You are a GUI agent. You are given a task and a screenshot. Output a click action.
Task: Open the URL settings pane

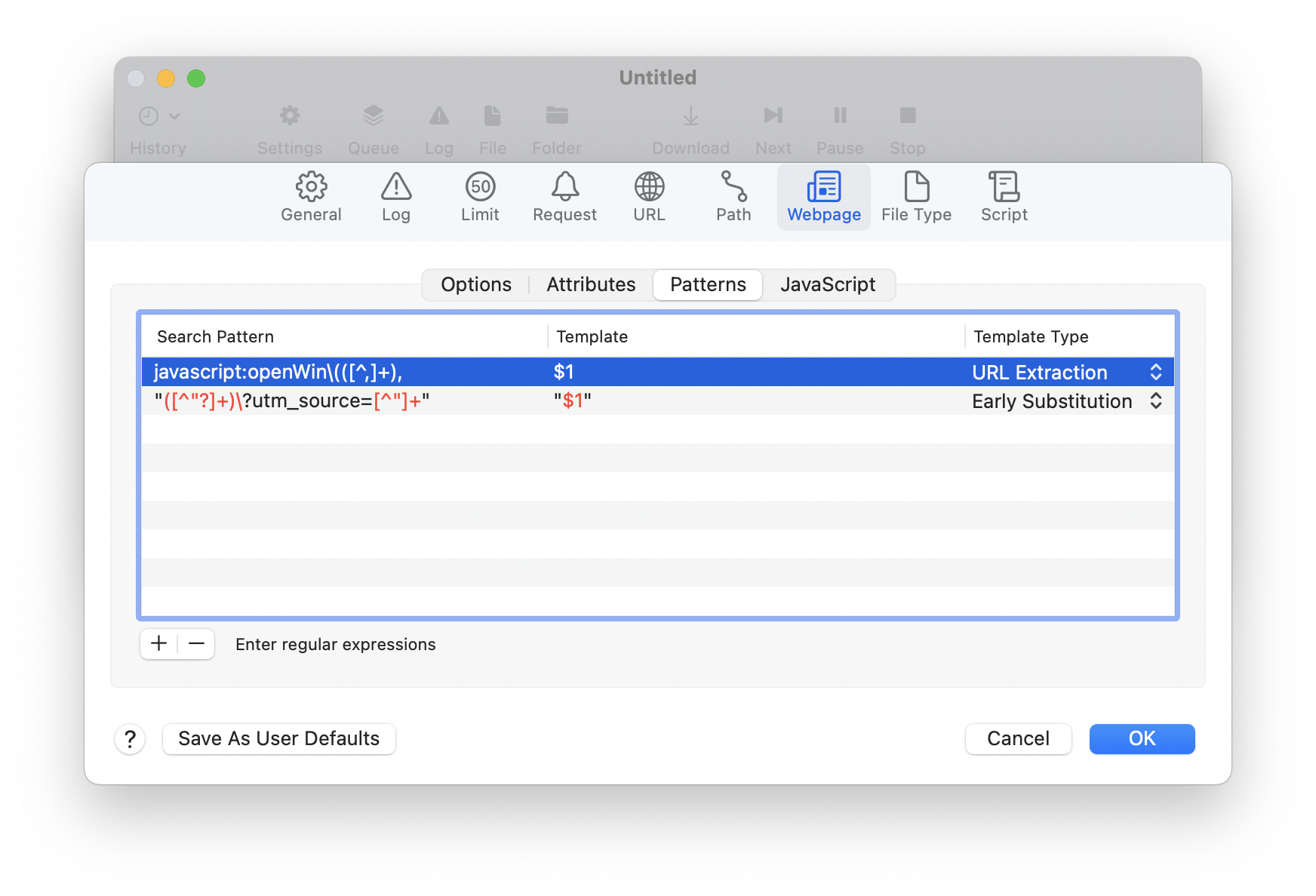[x=649, y=197]
